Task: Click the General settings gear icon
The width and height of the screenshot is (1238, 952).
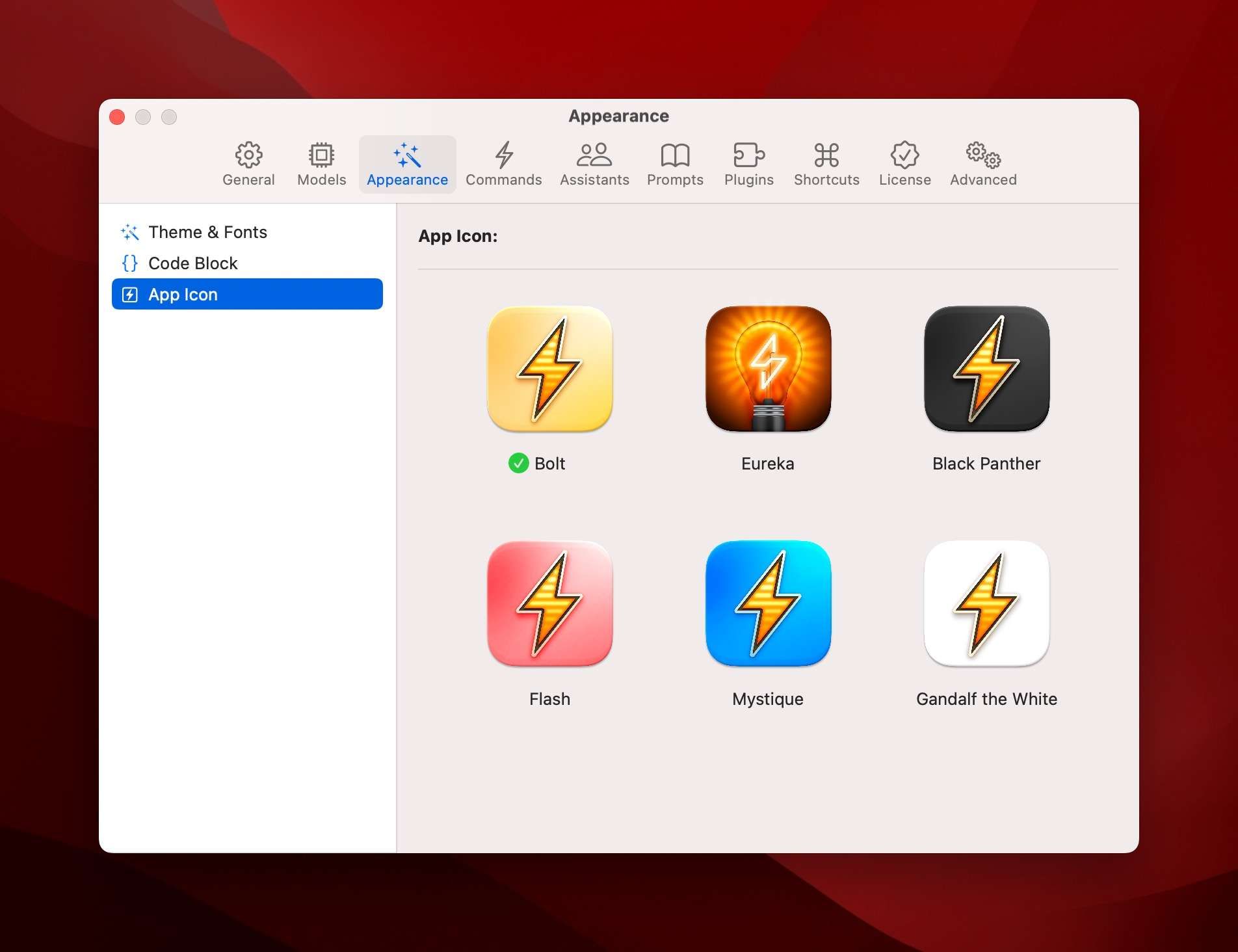Action: point(248,156)
